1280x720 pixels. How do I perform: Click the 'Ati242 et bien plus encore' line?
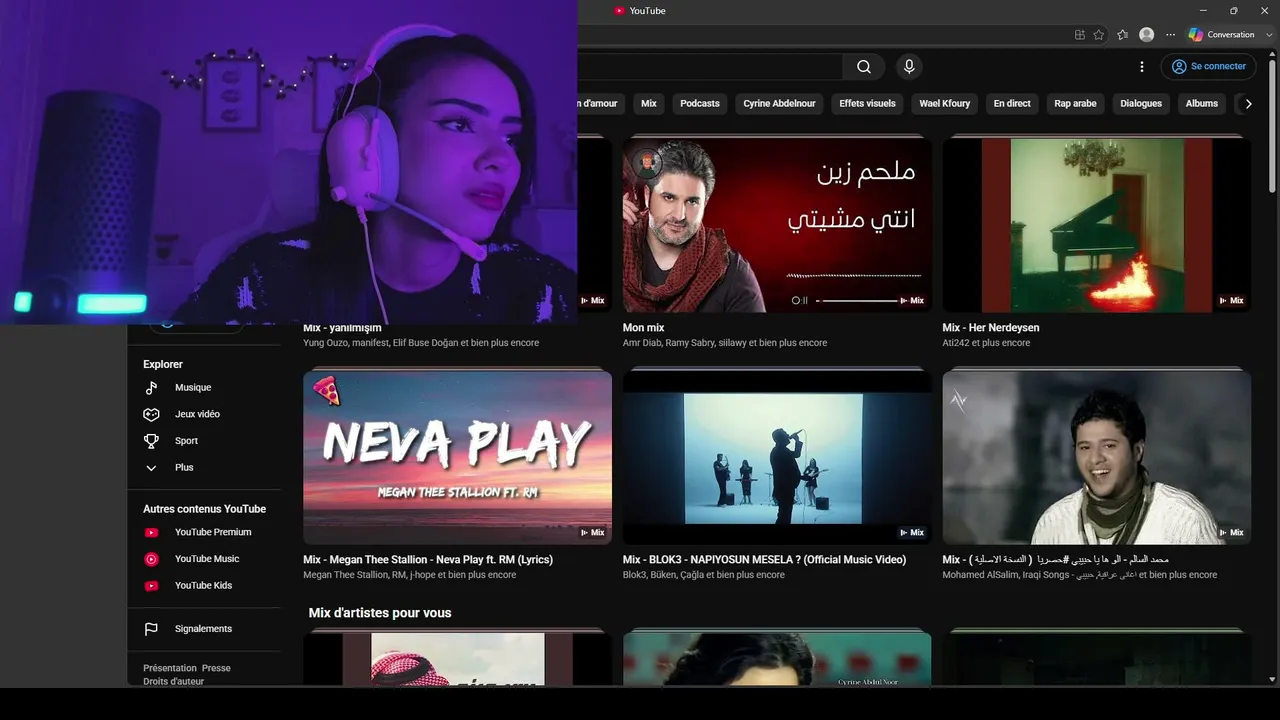click(986, 343)
